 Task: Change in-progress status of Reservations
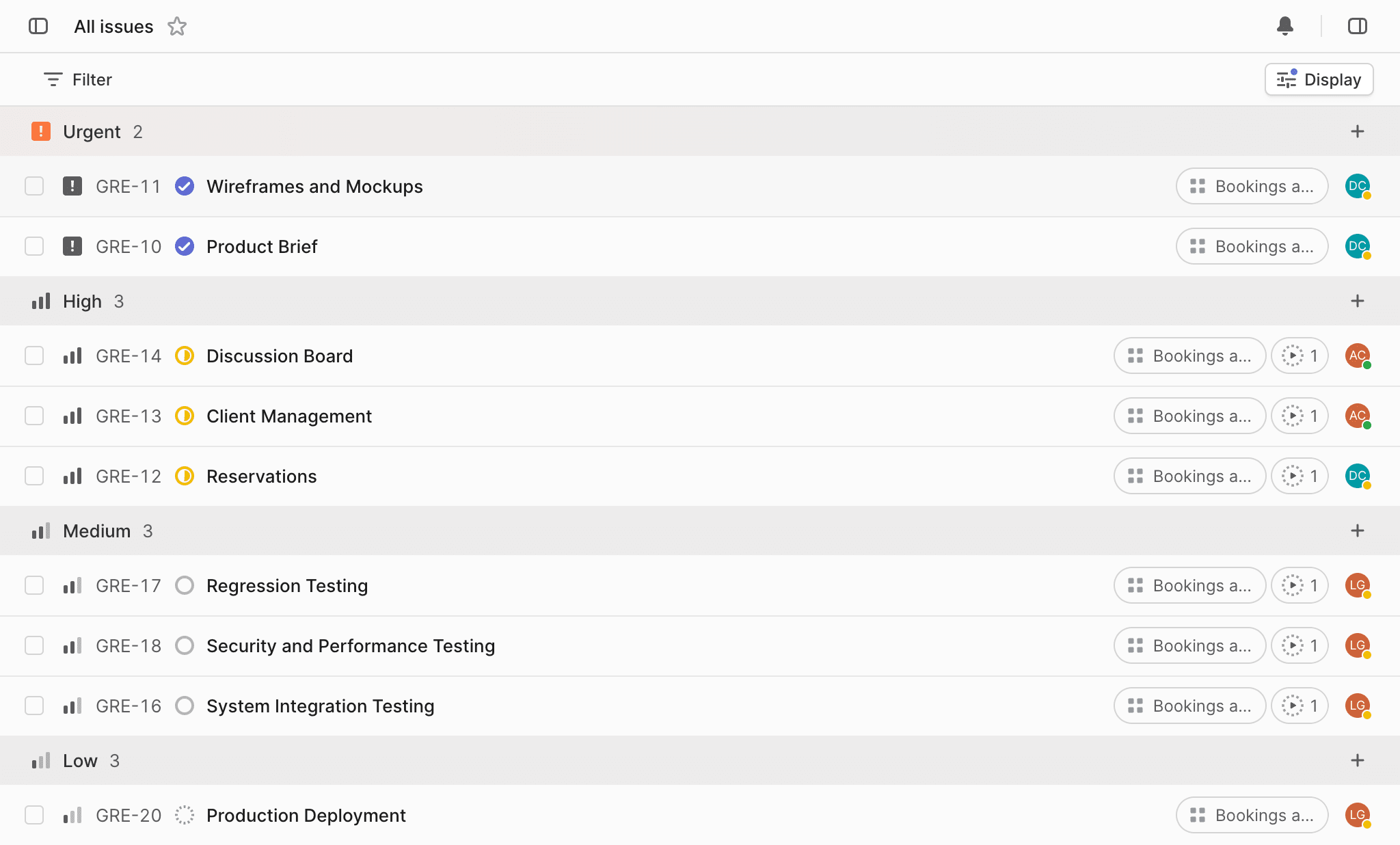(x=185, y=476)
